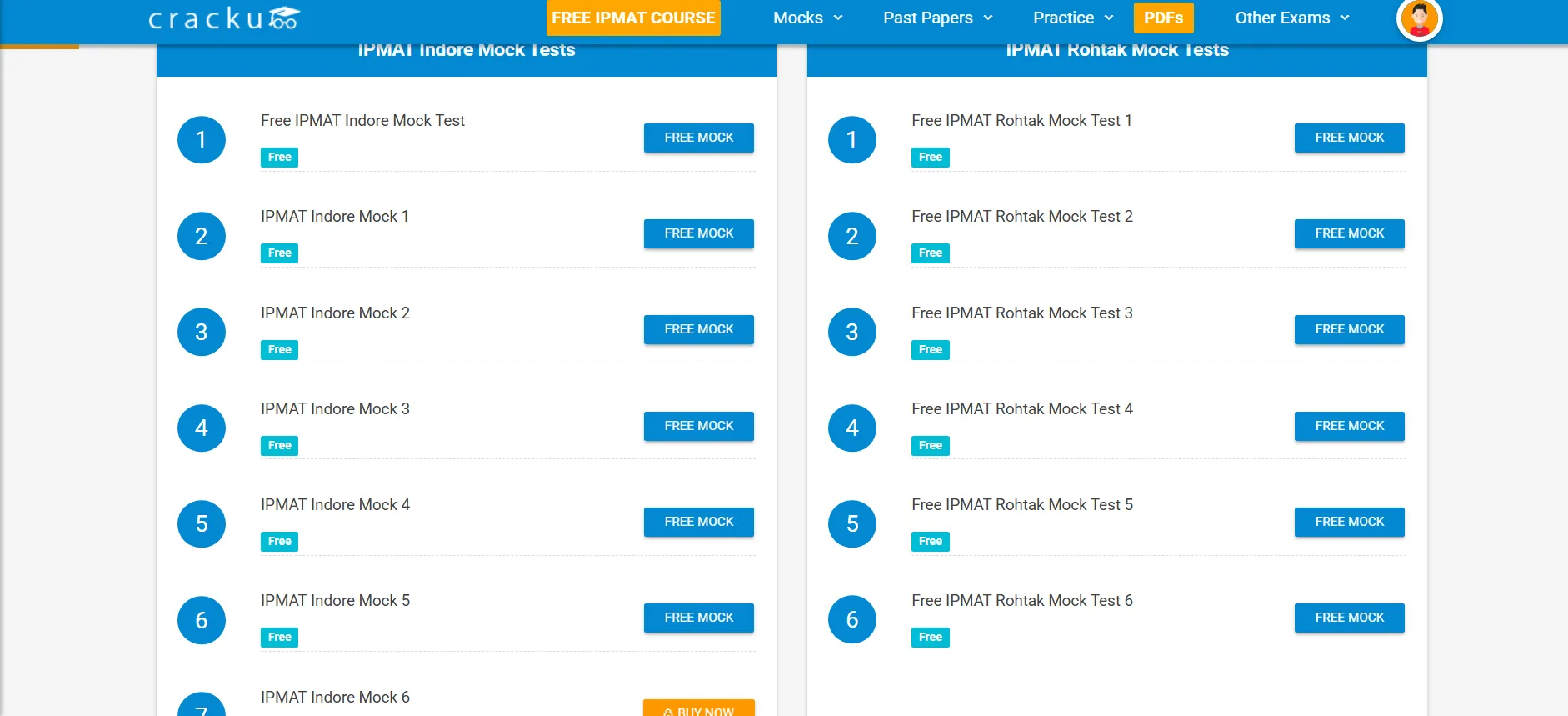Click the 'IPMAT Indore Mock 6' title
This screenshot has width=1568, height=716.
[335, 698]
